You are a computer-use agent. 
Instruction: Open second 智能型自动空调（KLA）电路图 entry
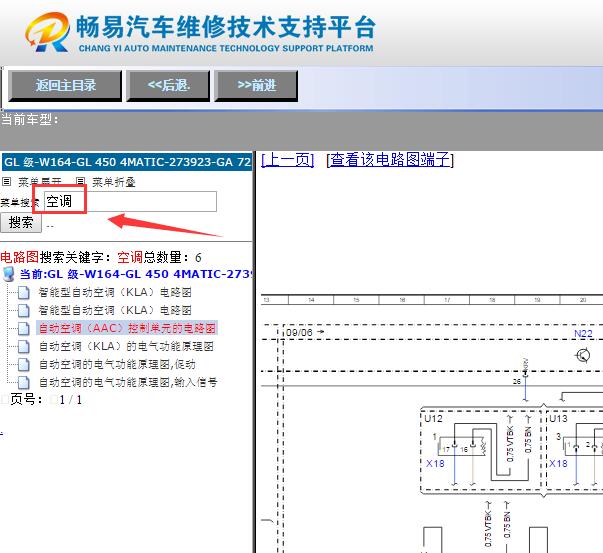pyautogui.click(x=115, y=310)
